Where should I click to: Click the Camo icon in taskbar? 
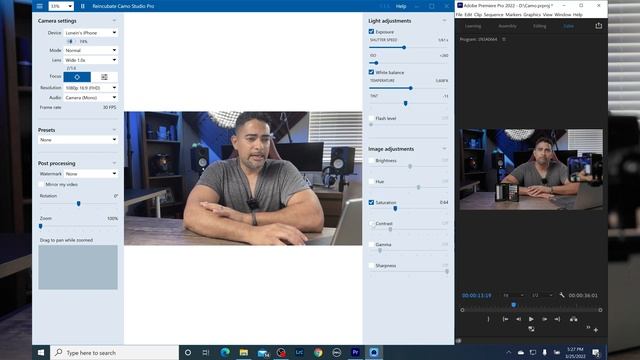374,352
